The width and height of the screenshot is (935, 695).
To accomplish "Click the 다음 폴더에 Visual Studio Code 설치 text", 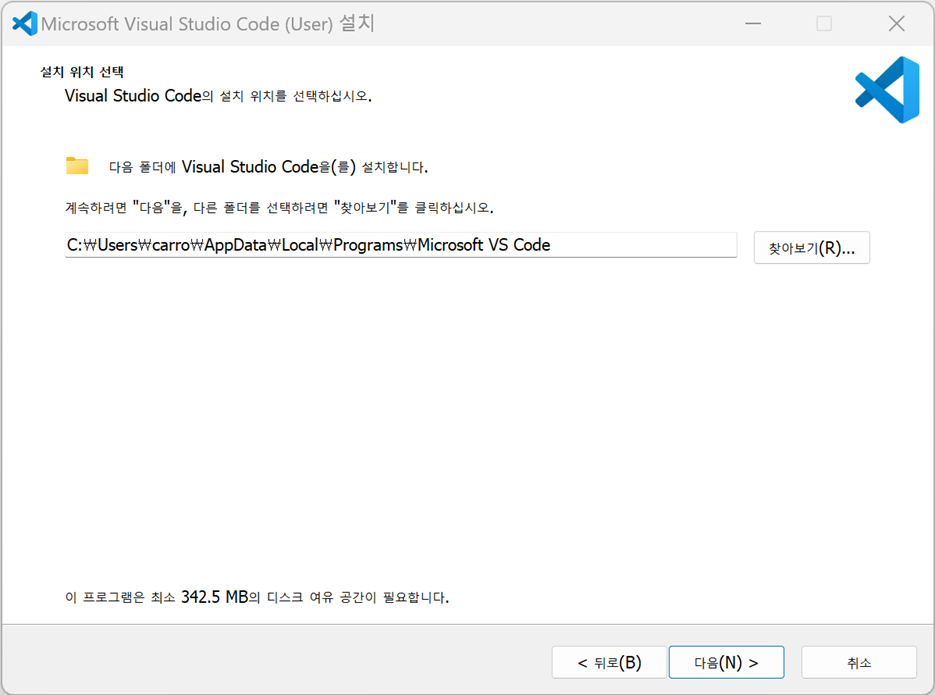I will 268,167.
